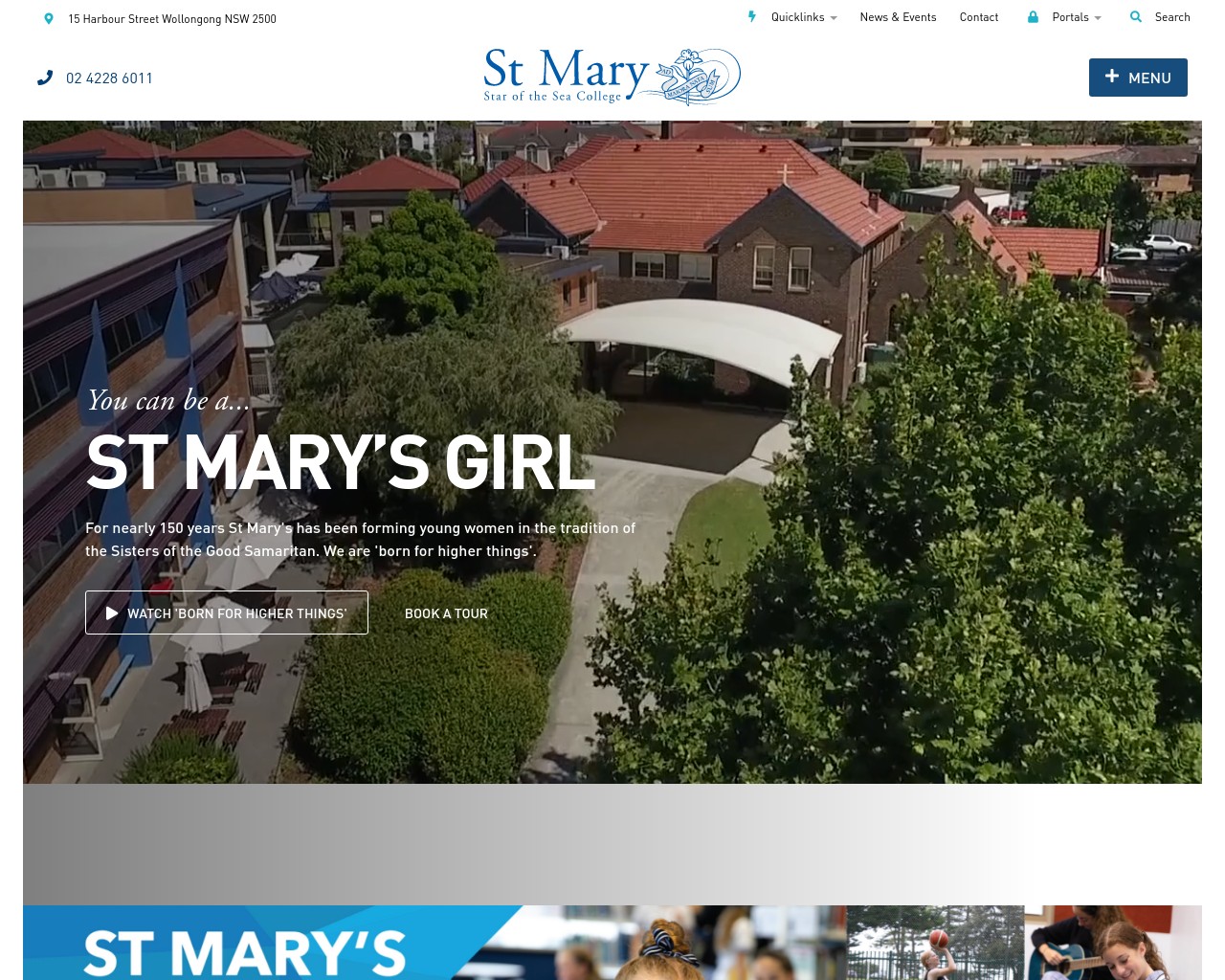The height and width of the screenshot is (980, 1225).
Task: Open the News & Events page
Action: tap(898, 16)
